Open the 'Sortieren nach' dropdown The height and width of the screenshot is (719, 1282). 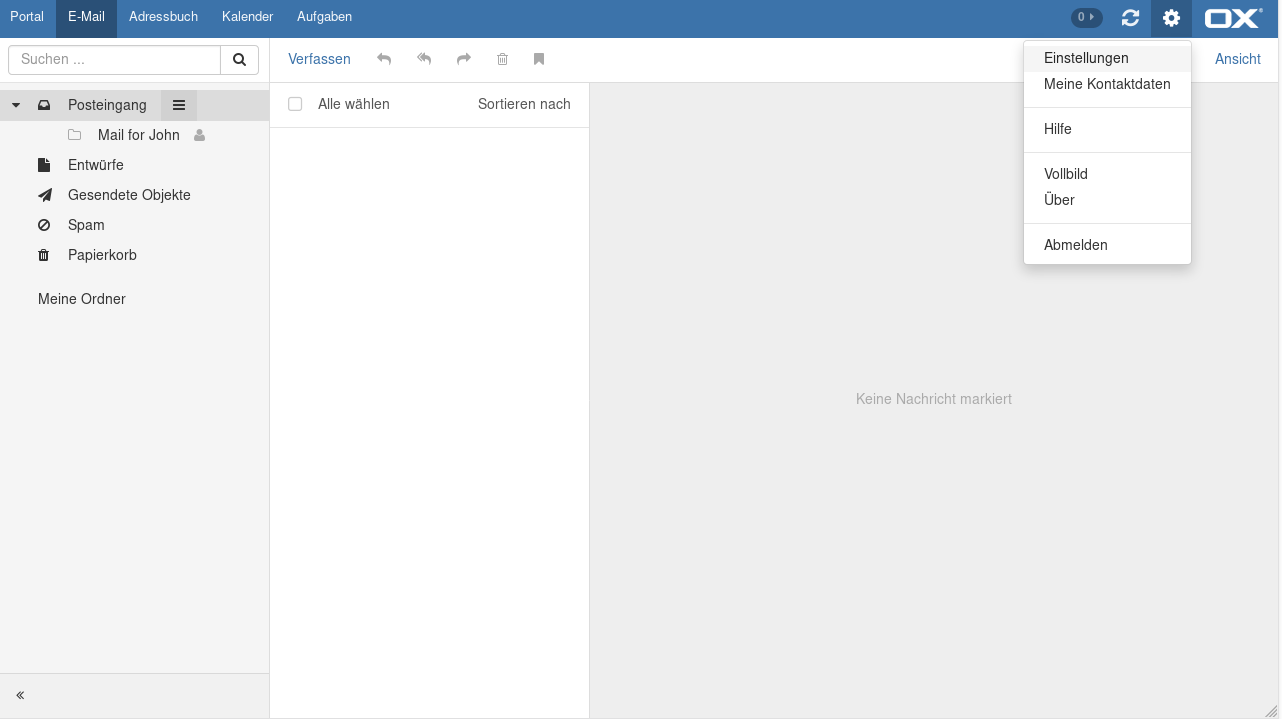[524, 104]
